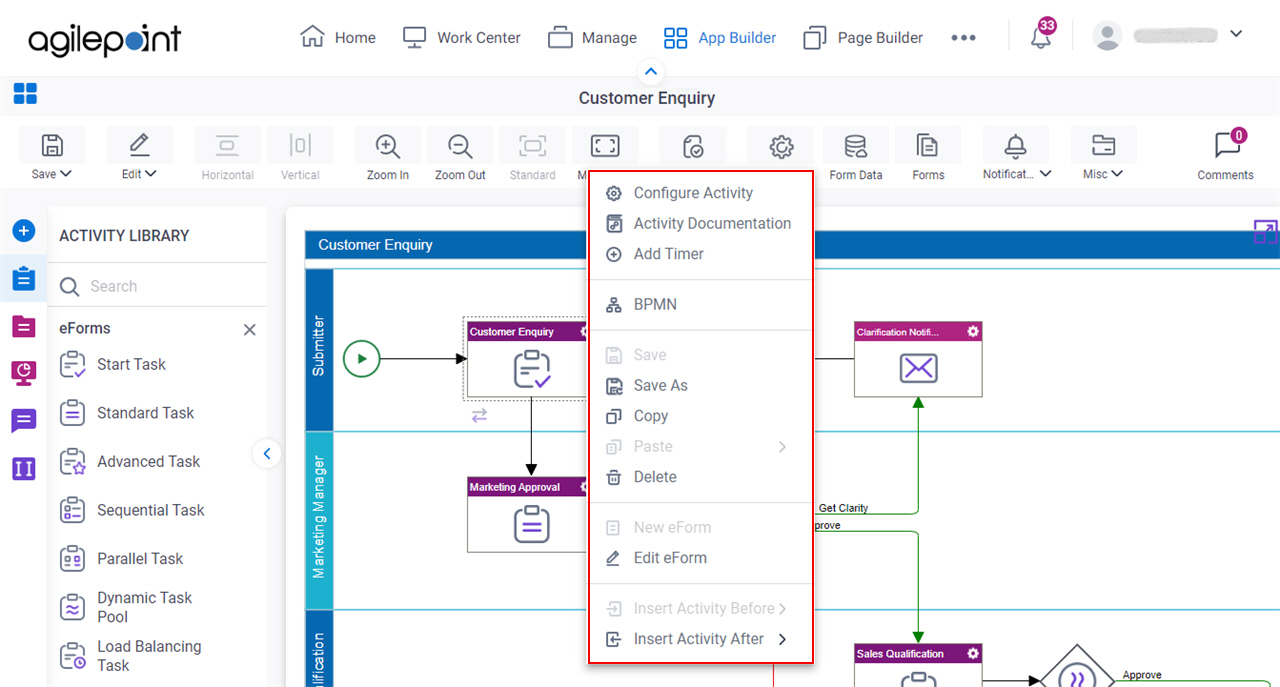
Task: Click the maximize canvas toolbar icon
Action: tap(605, 146)
